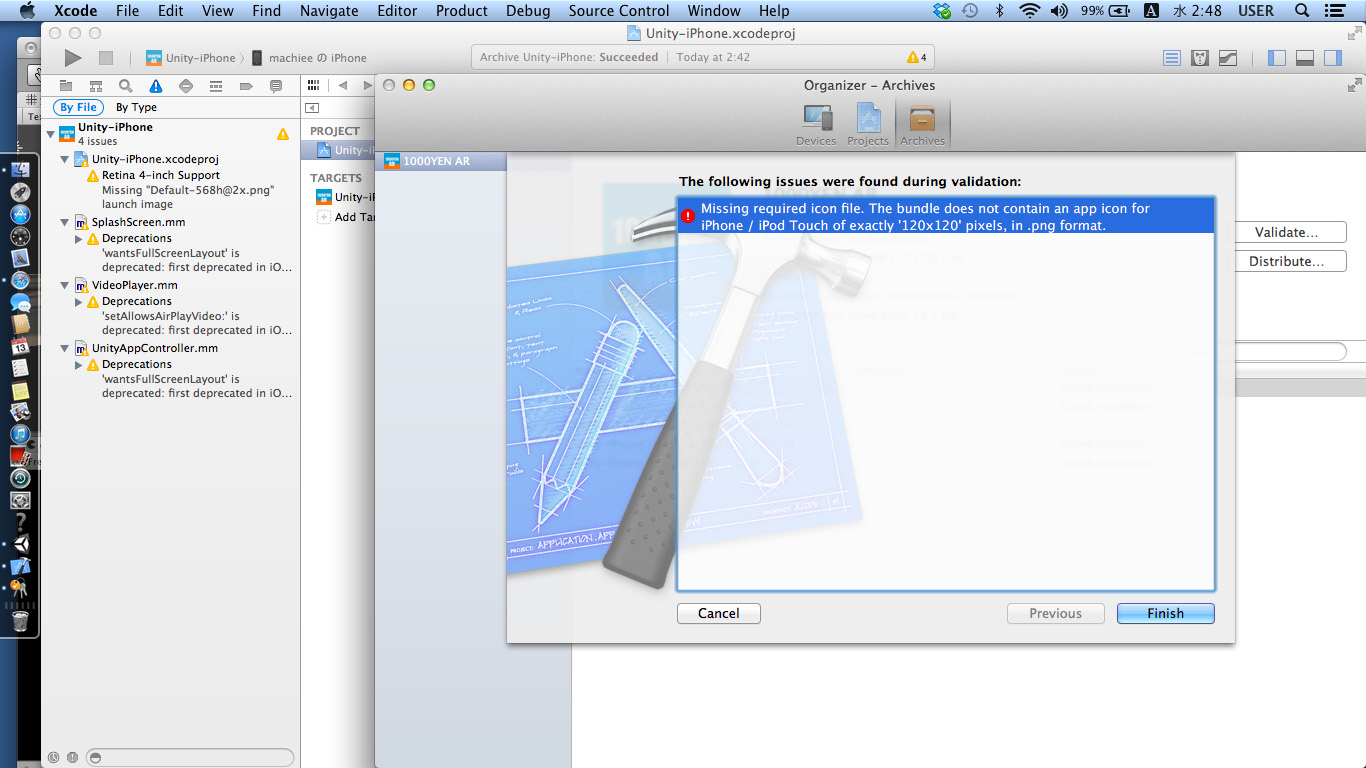Open the Xcode menu
This screenshot has height=768, width=1366.
coord(75,11)
